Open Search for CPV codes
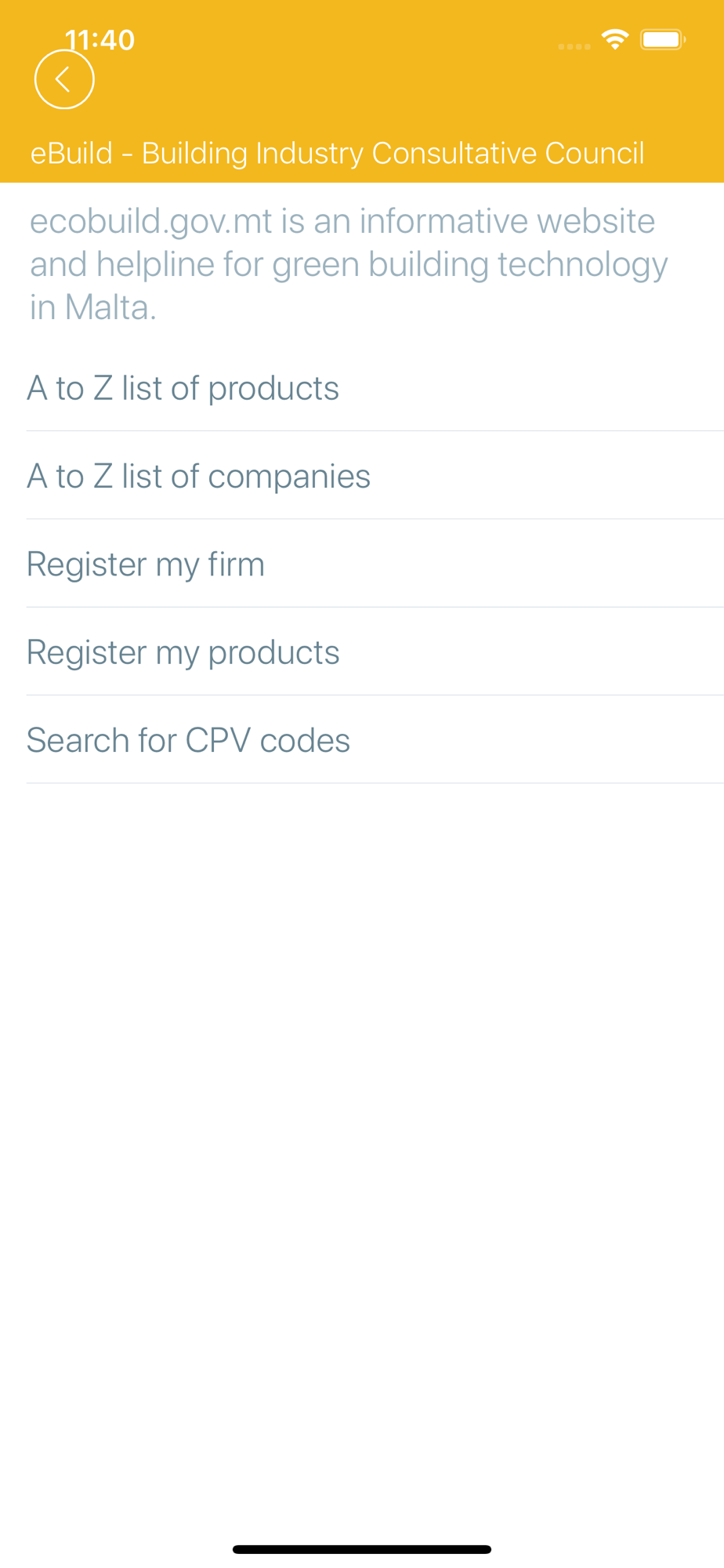Screen dimensions: 724x1568 [188, 740]
